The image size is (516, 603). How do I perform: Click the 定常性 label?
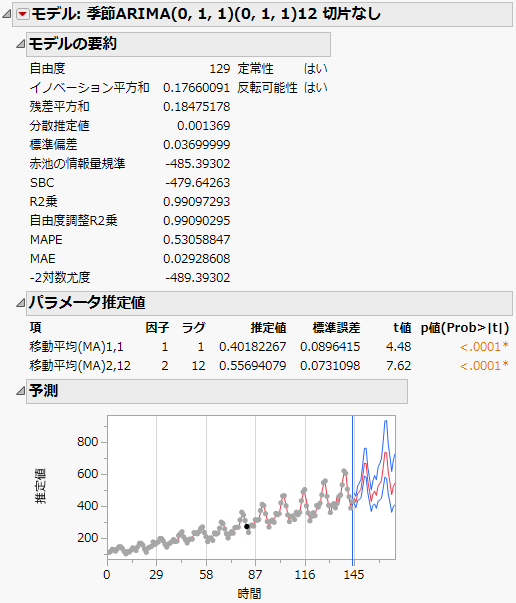255,69
